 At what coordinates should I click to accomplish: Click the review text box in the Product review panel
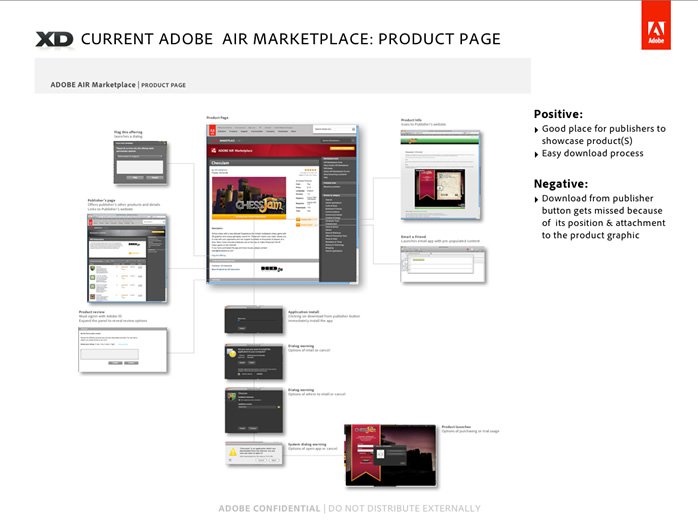tap(110, 354)
